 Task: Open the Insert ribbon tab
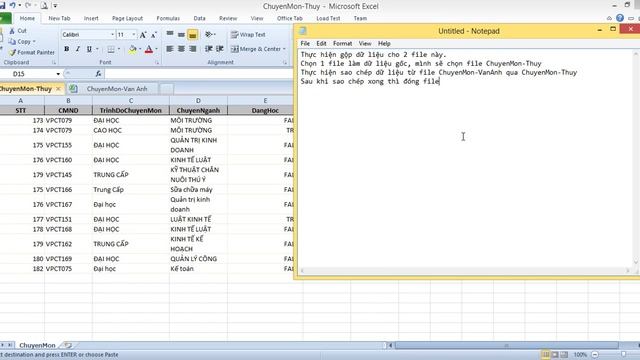pyautogui.click(x=91, y=18)
